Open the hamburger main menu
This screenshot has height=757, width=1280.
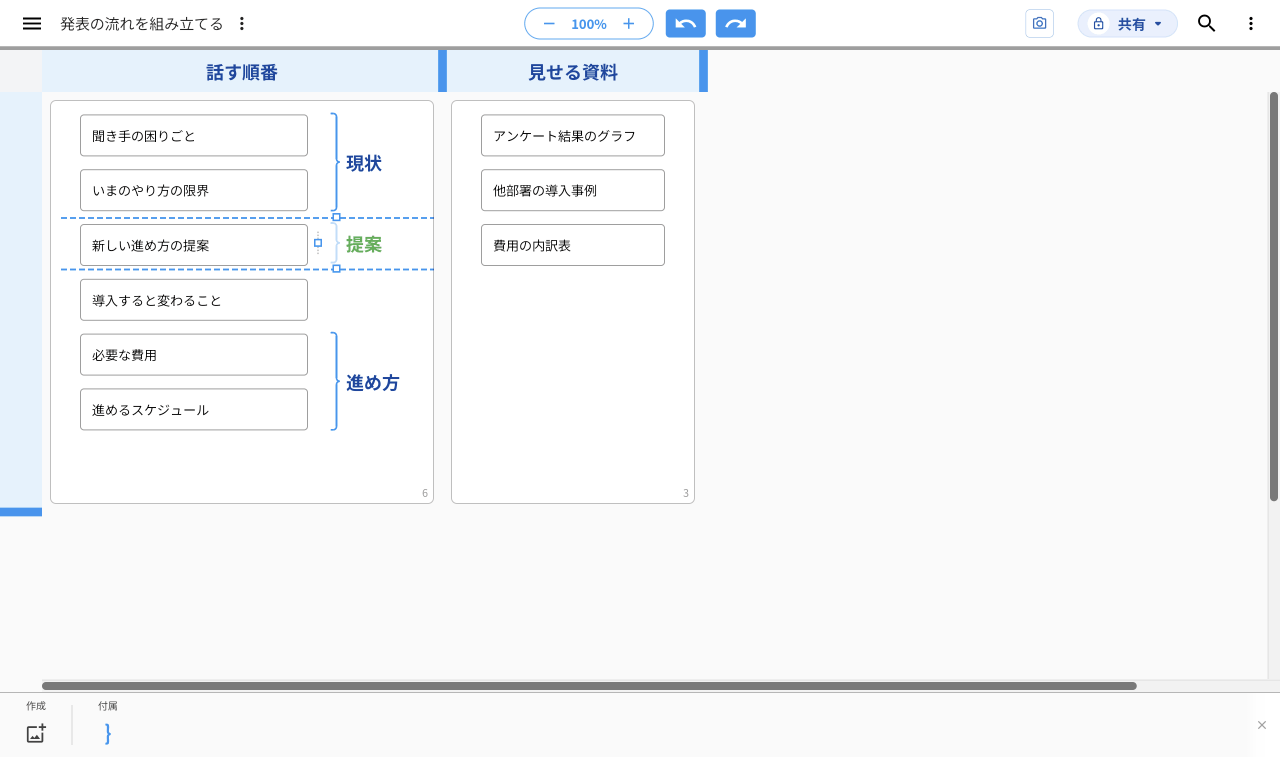coord(32,23)
